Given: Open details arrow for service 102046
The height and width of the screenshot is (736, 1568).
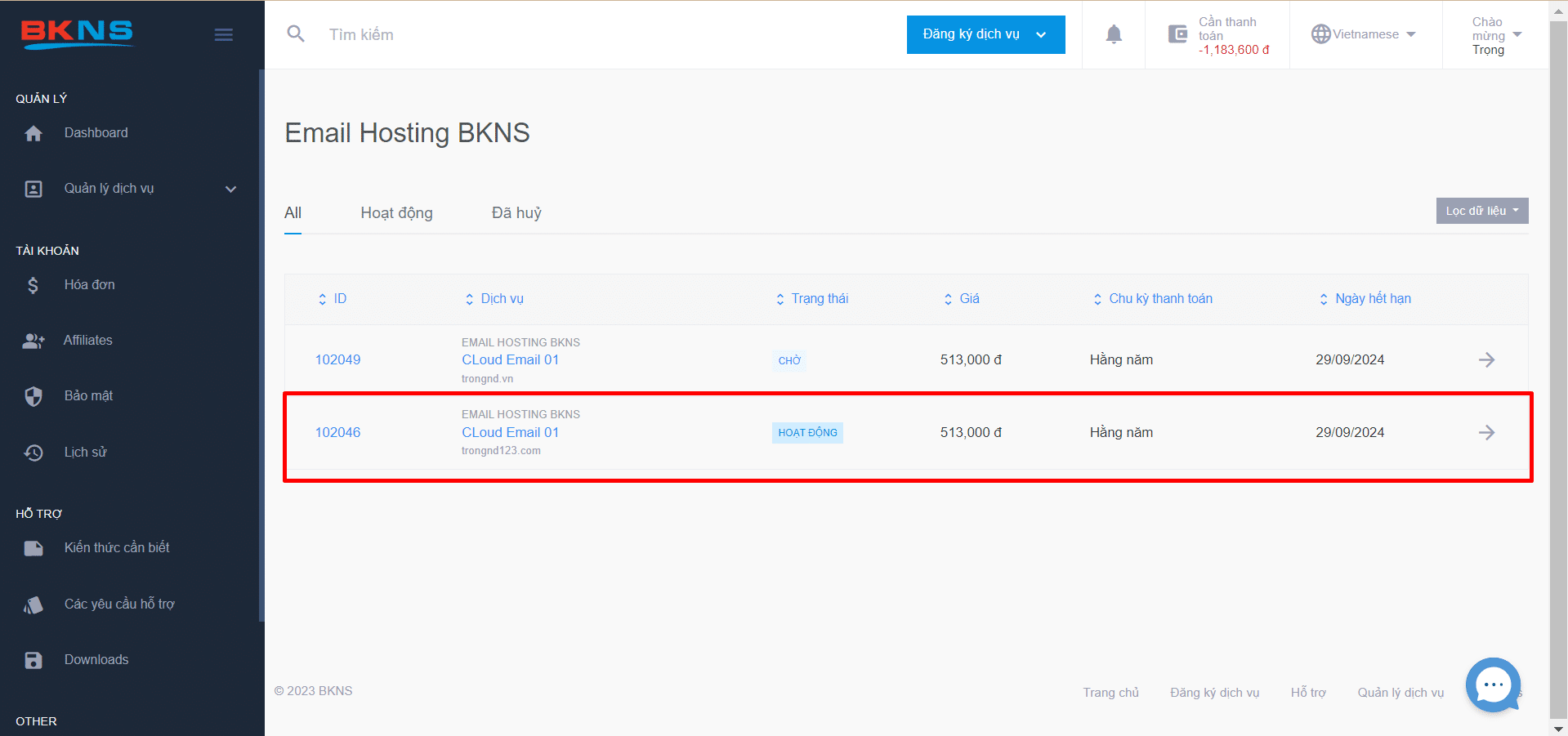Looking at the screenshot, I should (x=1486, y=432).
